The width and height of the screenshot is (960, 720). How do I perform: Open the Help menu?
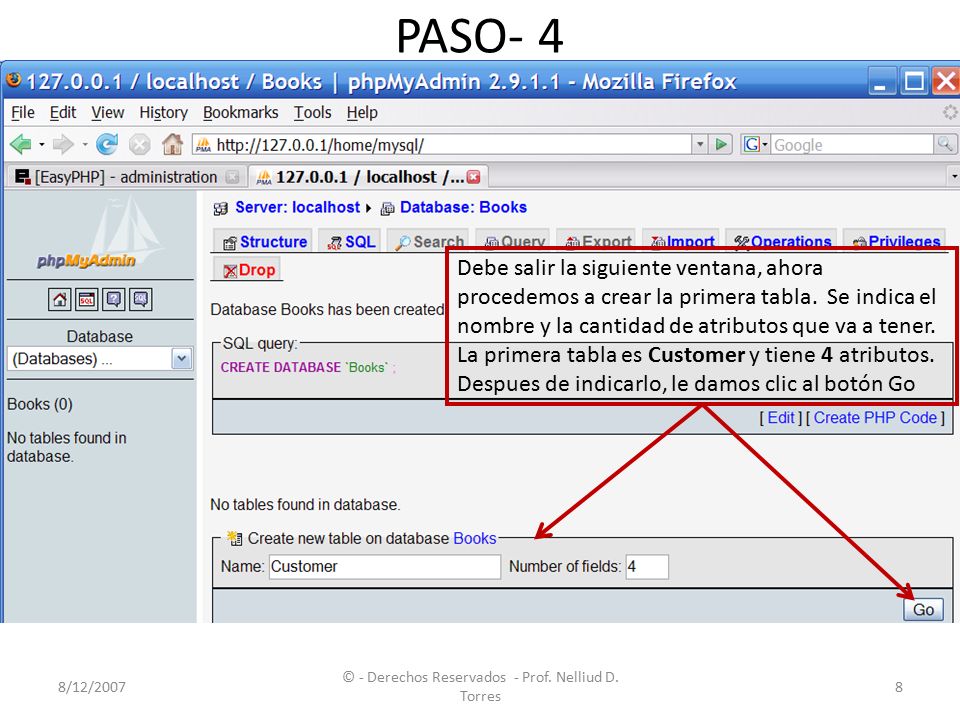tap(362, 113)
